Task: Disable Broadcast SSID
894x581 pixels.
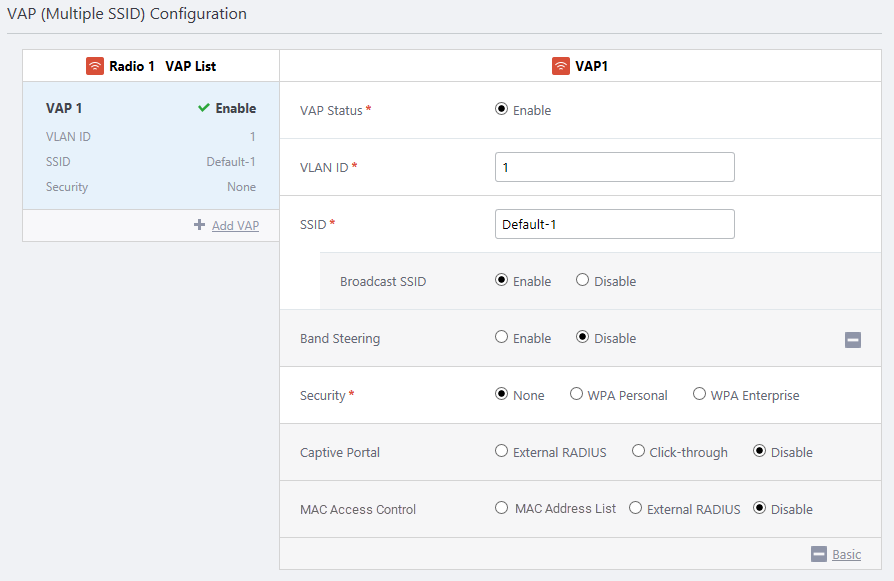Action: 583,280
